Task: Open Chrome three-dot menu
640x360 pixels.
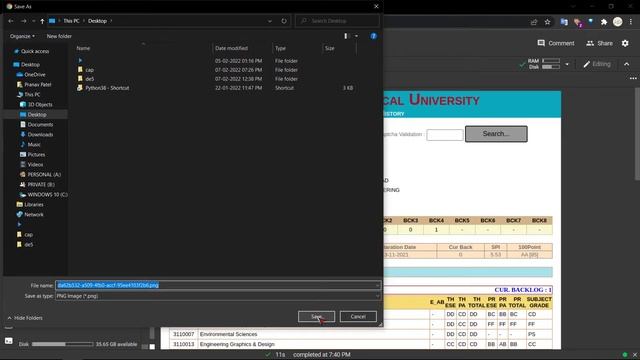Action: (x=631, y=22)
